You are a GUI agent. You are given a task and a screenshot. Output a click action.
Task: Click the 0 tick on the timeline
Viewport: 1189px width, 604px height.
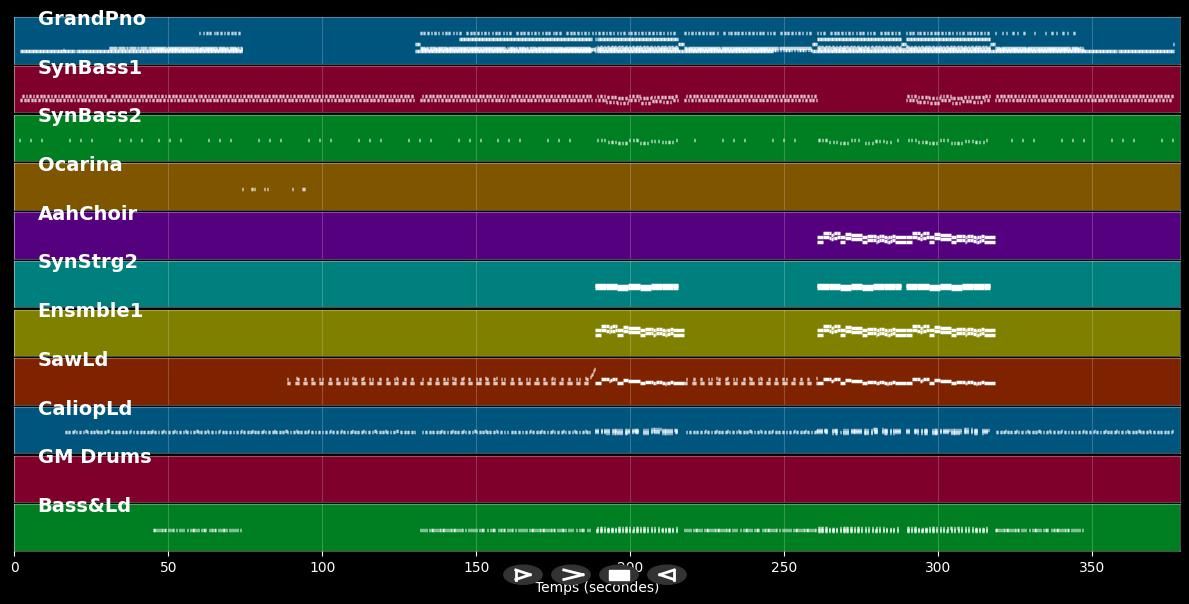tap(14, 567)
